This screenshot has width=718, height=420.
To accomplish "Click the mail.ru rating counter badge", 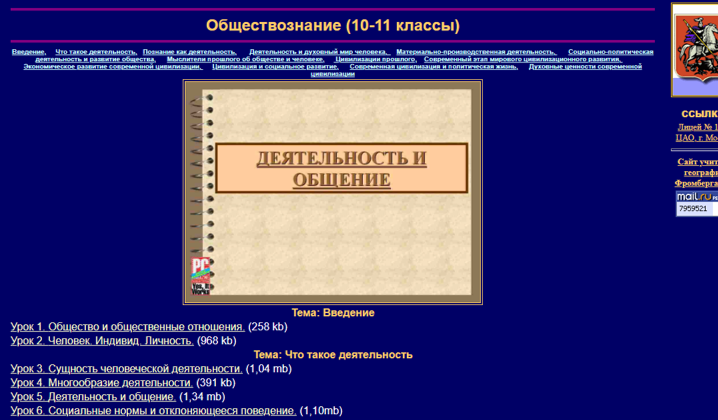I will [x=696, y=203].
